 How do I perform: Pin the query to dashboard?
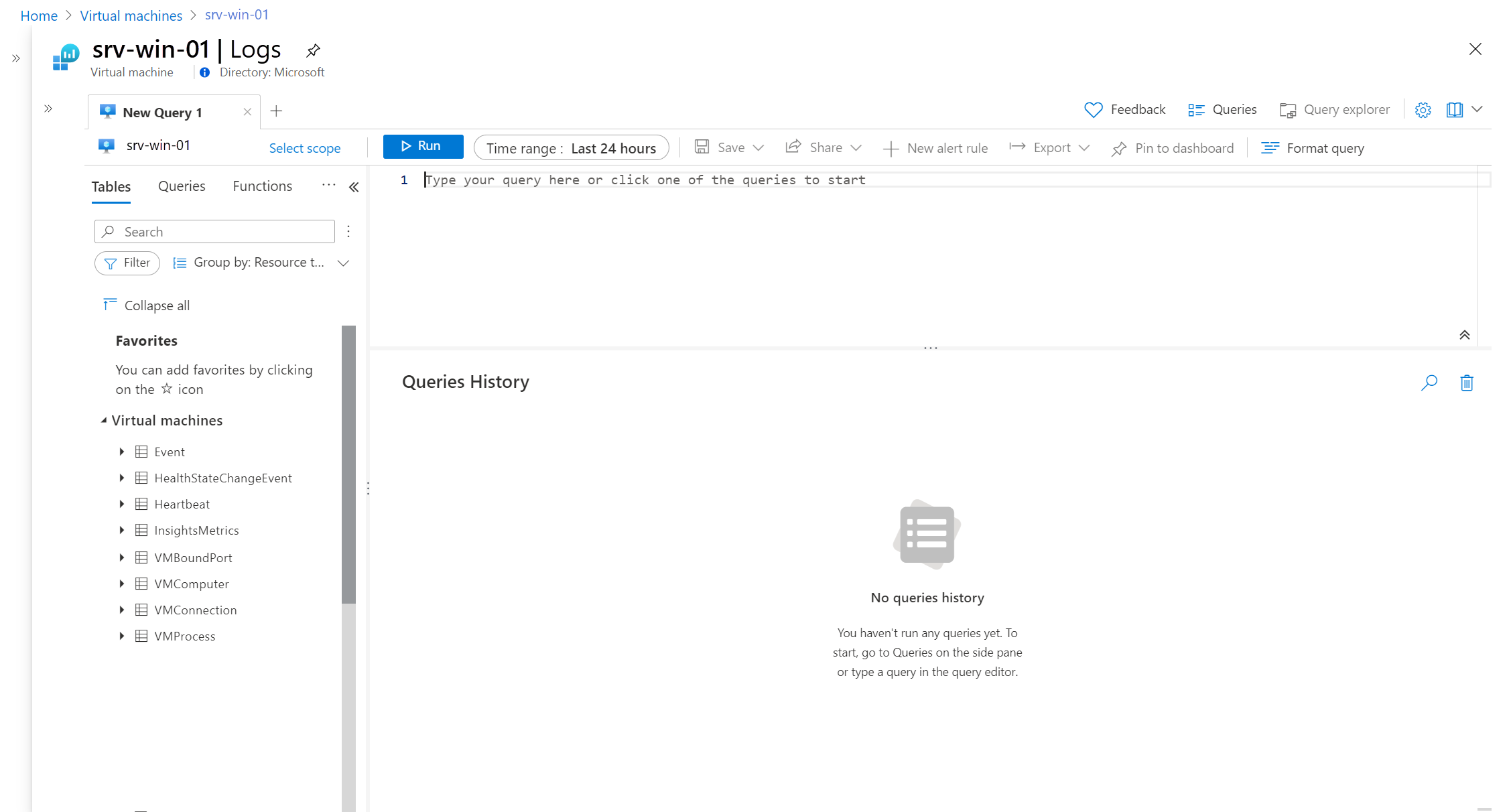coord(1172,148)
